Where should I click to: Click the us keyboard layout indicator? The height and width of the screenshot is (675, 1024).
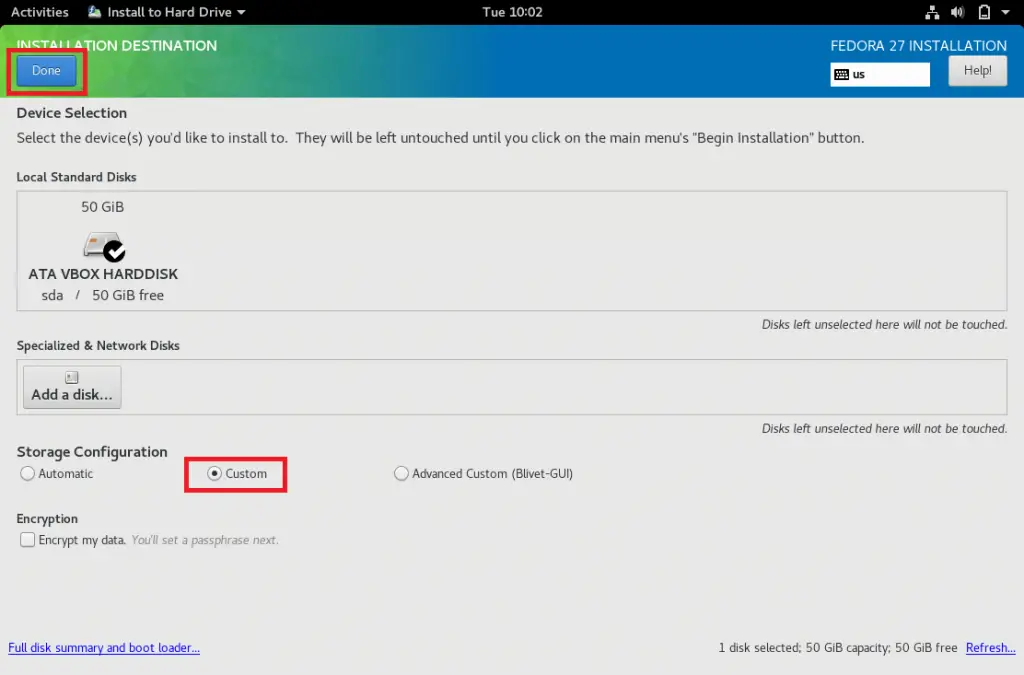[880, 74]
